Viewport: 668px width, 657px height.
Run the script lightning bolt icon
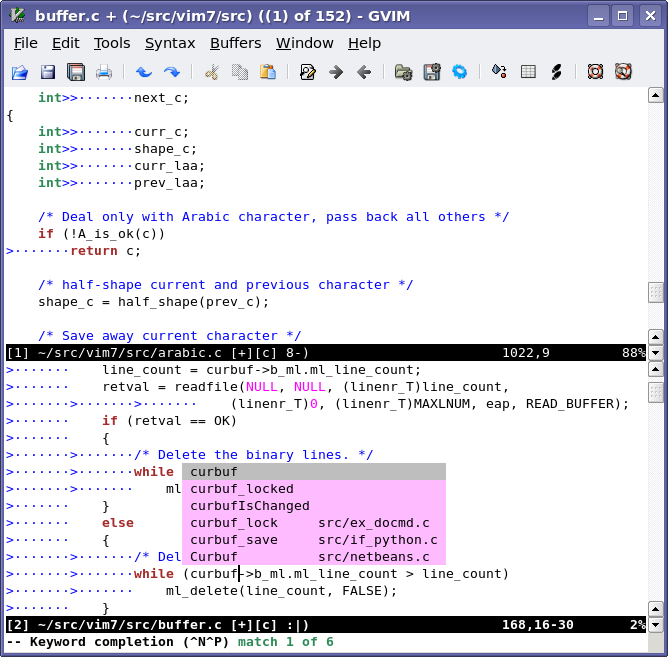tap(556, 72)
